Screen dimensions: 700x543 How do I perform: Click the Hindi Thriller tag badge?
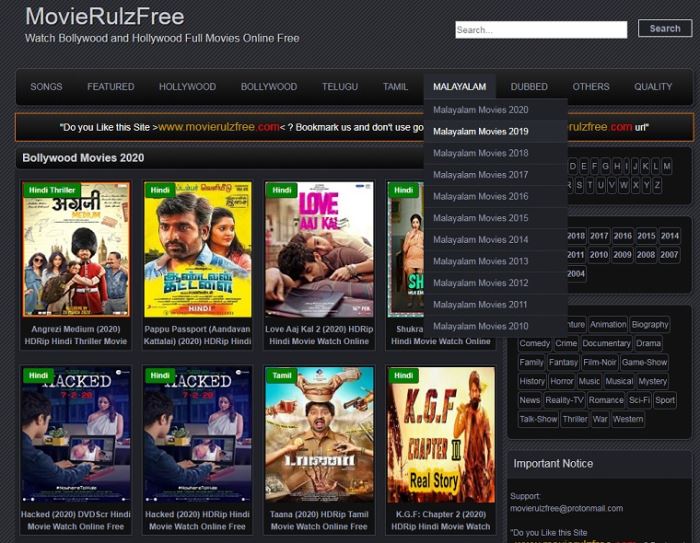[52, 190]
